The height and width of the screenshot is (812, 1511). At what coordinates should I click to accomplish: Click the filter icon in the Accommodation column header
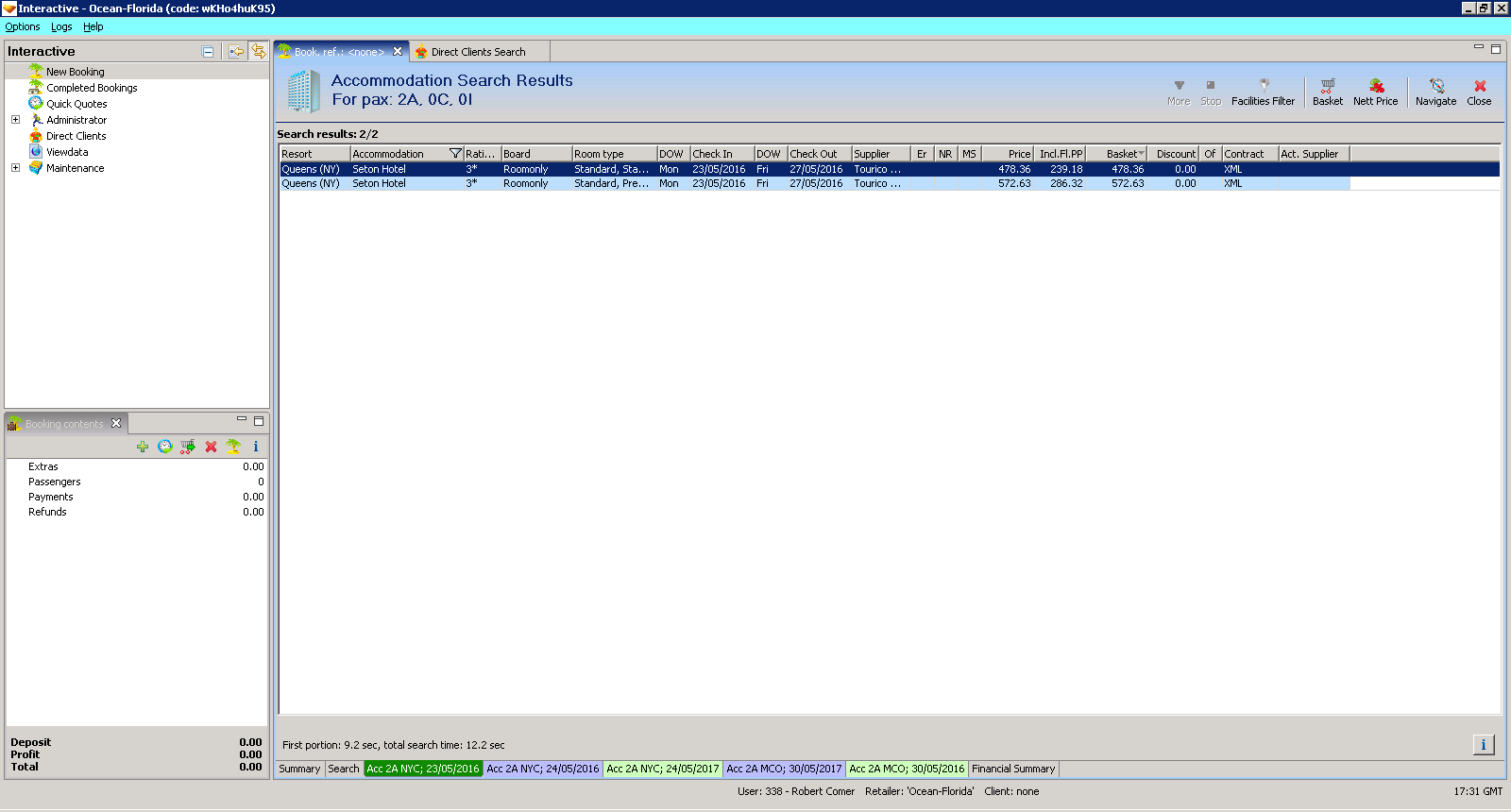[x=455, y=154]
